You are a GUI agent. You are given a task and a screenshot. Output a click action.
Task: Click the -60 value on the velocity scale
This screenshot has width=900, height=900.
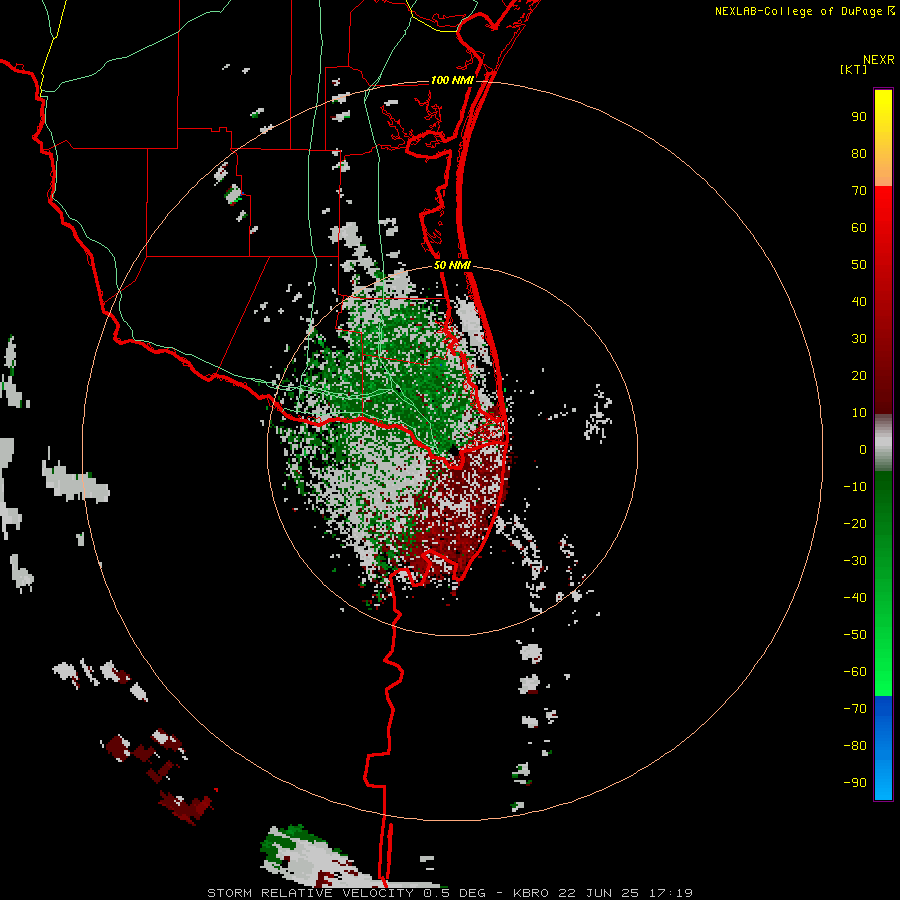[855, 672]
